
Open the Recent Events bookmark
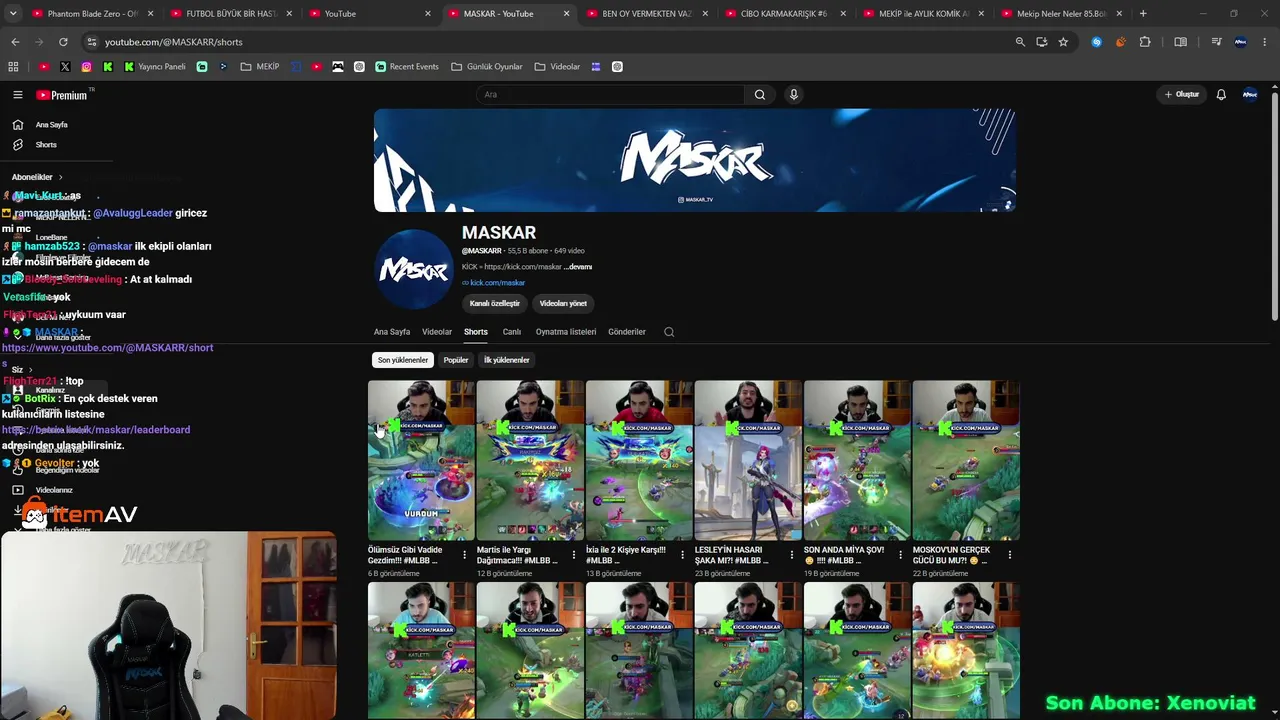tap(407, 67)
